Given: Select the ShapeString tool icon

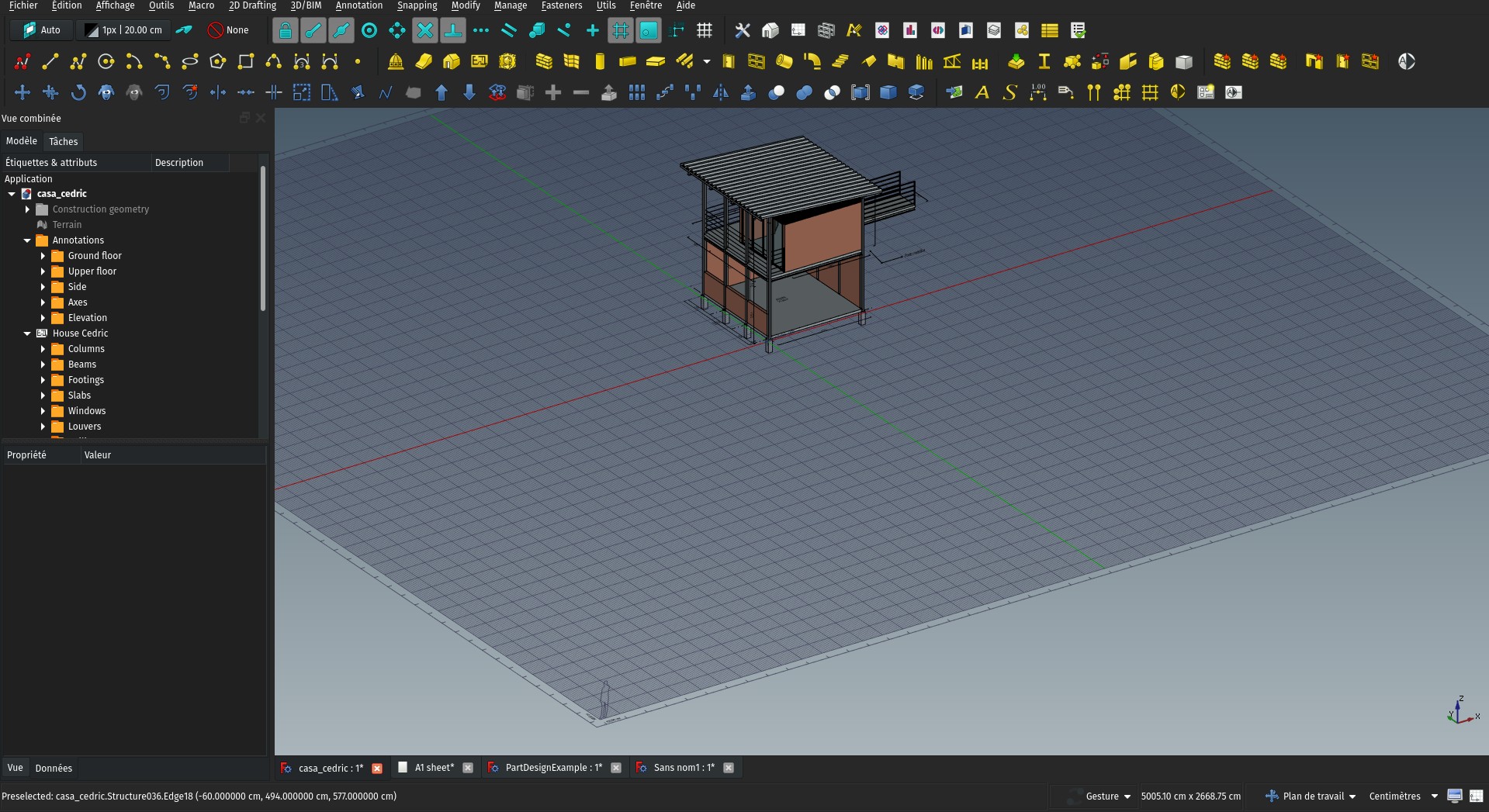Looking at the screenshot, I should click(1010, 92).
